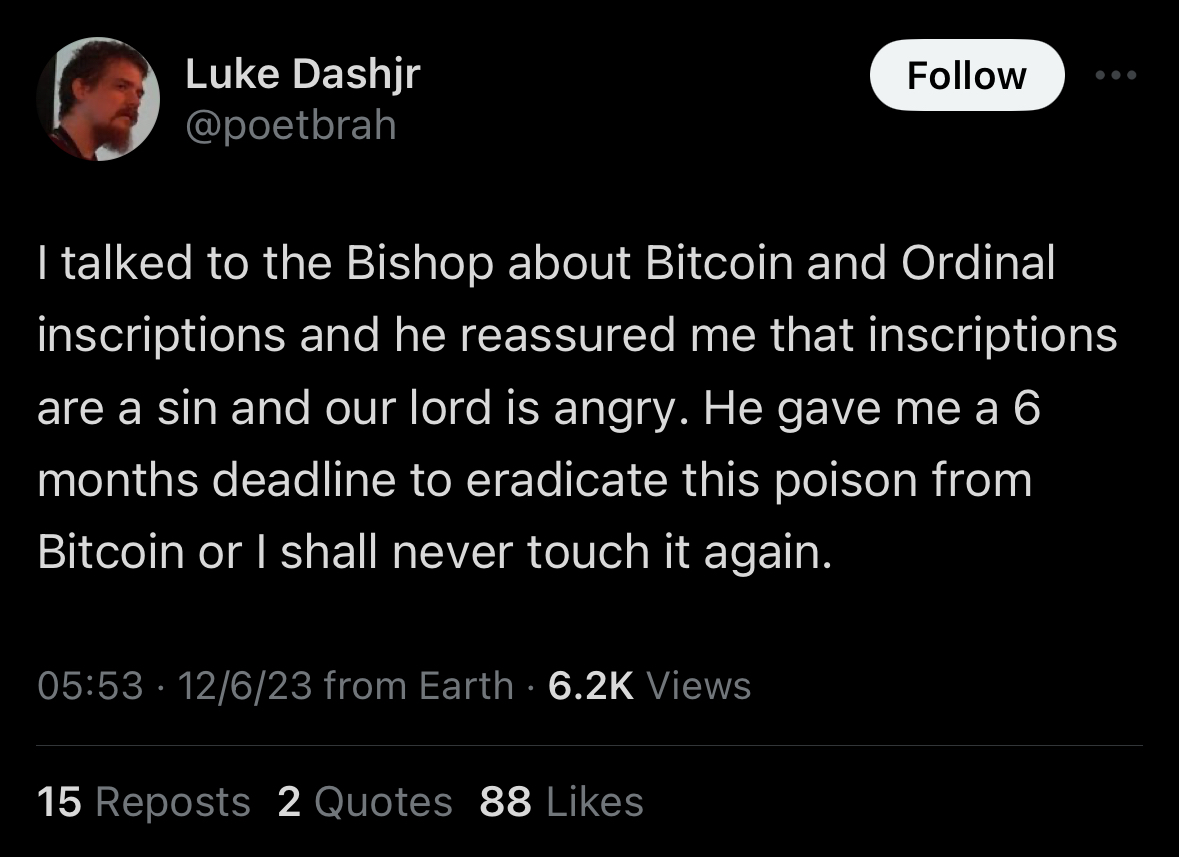
Task: Show the 88 Likes list
Action: click(x=562, y=802)
